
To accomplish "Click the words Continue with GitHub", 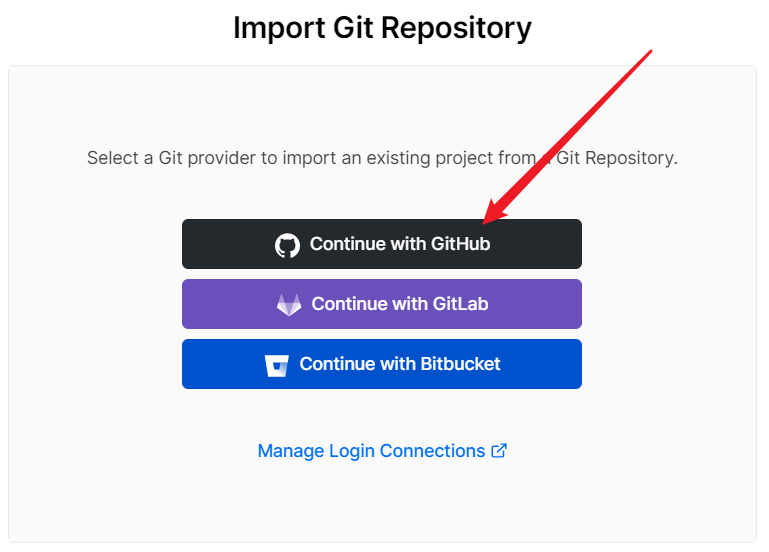I will coord(400,244).
